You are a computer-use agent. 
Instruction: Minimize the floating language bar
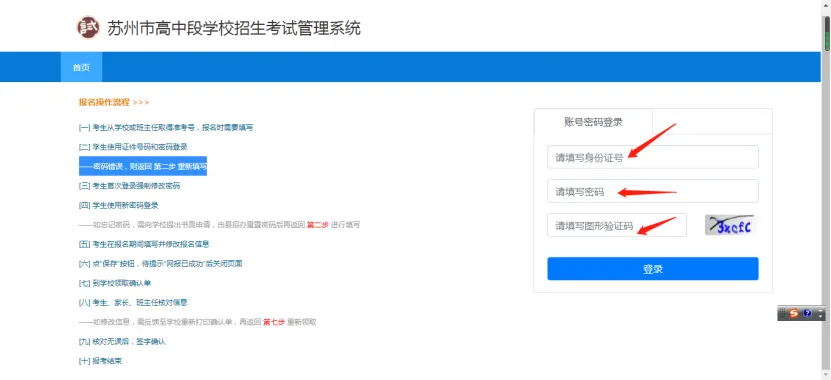[821, 311]
